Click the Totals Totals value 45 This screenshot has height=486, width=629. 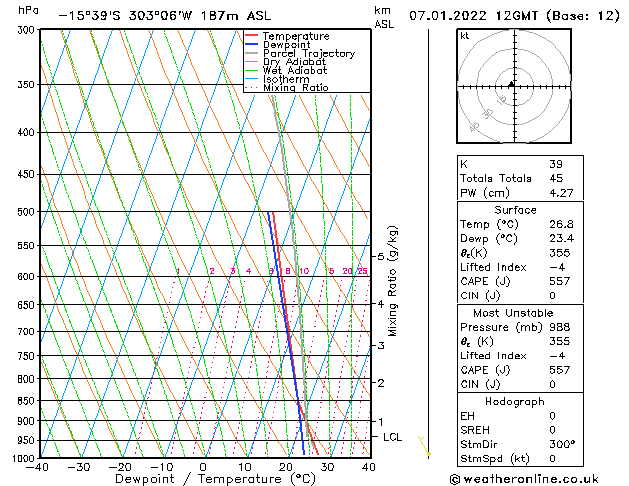(x=556, y=178)
